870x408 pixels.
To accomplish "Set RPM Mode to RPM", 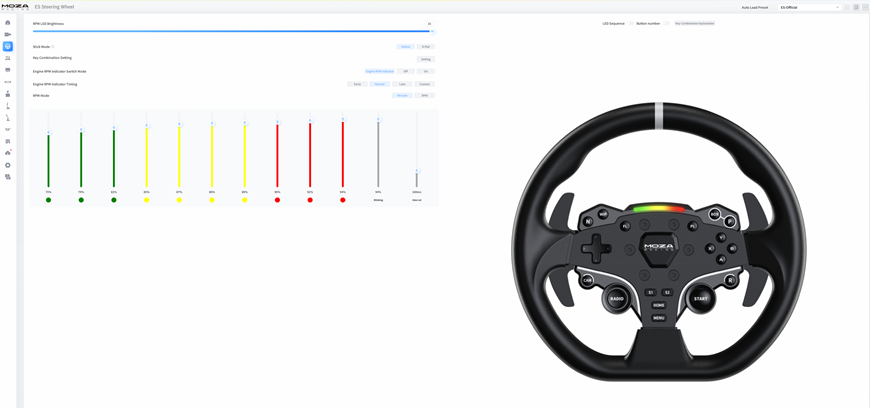I will click(x=424, y=95).
